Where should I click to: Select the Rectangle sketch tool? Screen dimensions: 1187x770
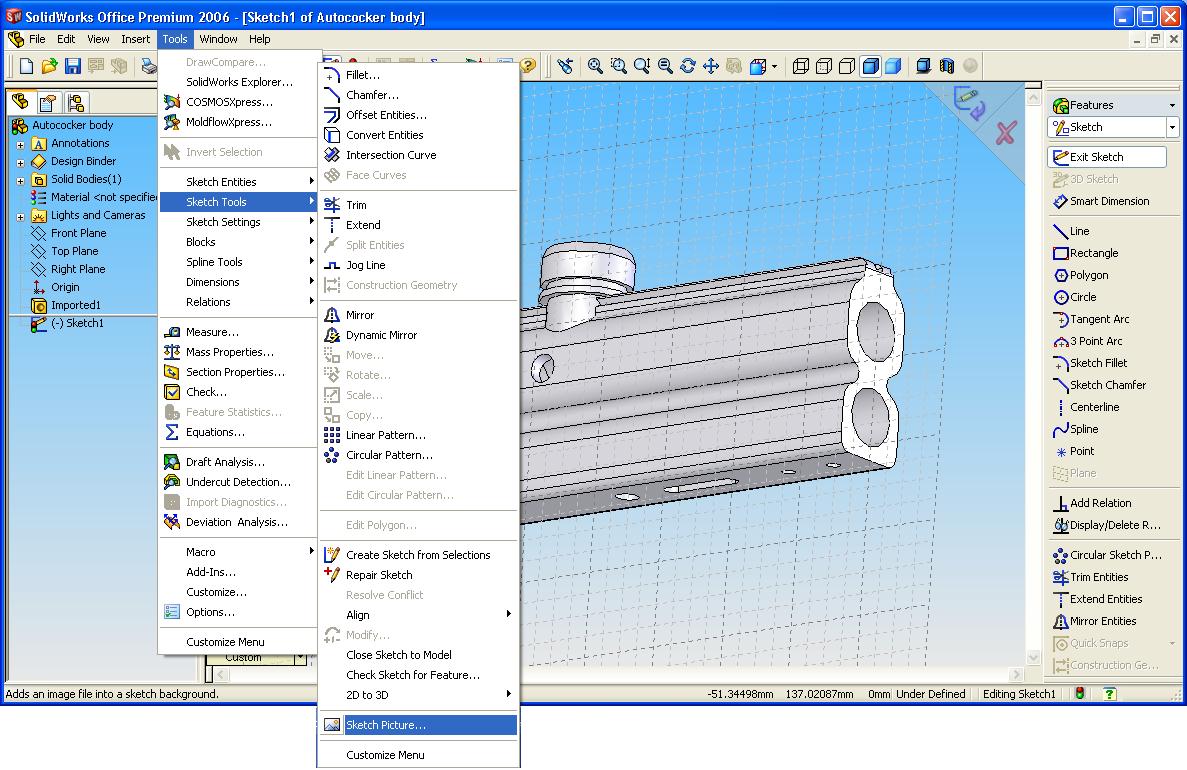click(x=1086, y=253)
